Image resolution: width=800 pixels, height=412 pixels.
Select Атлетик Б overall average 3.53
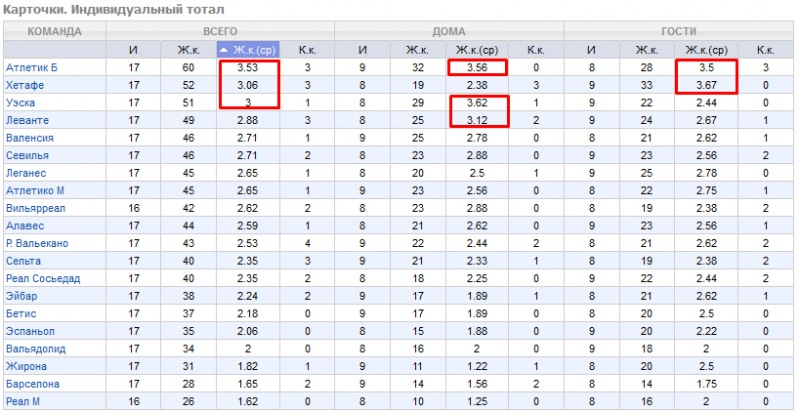[x=248, y=68]
